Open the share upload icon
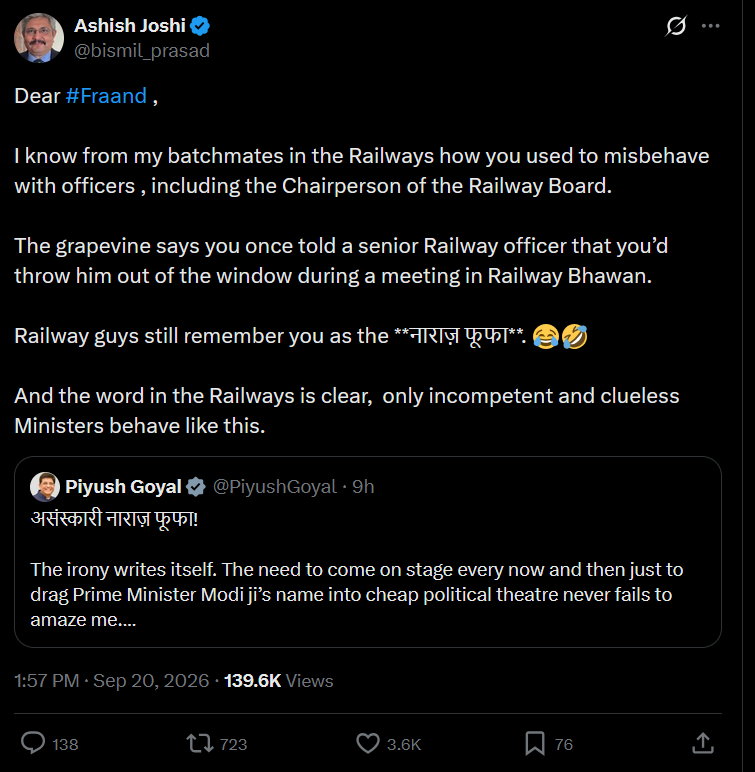The width and height of the screenshot is (755, 772). coord(703,743)
